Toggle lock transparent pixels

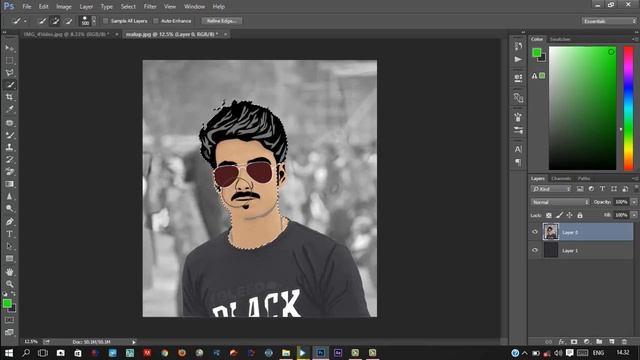[x=549, y=215]
